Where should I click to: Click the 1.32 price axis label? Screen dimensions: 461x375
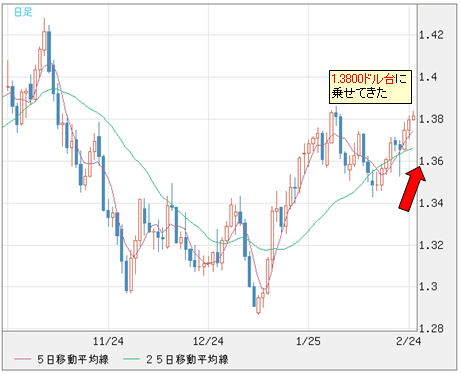431,245
